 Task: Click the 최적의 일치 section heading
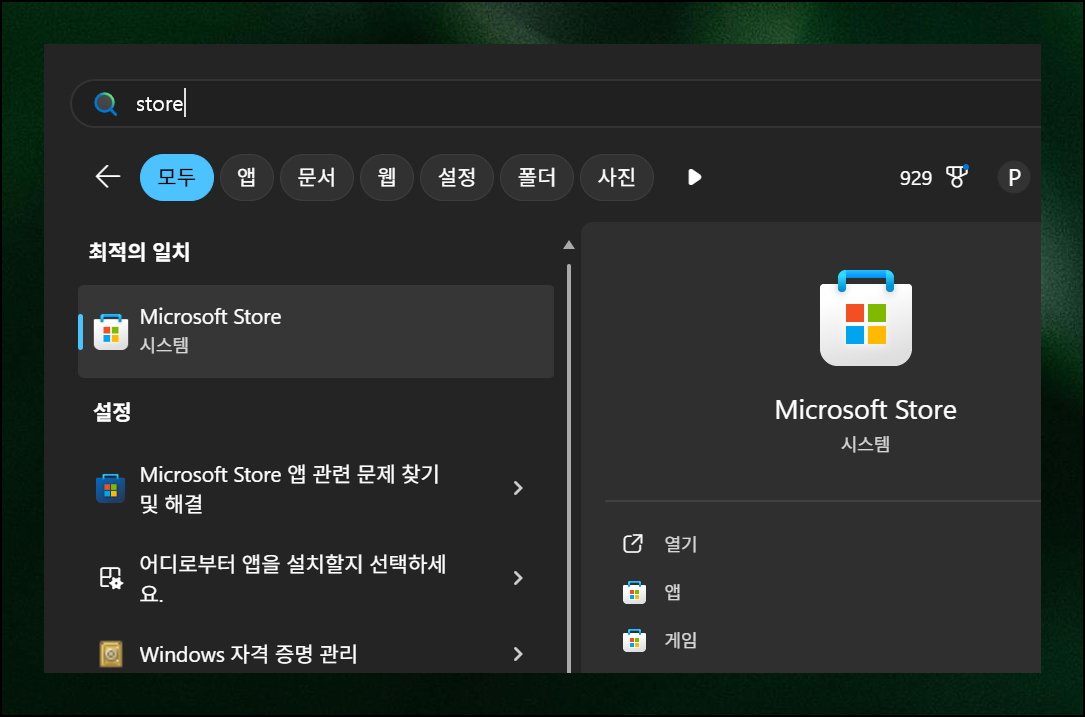click(x=139, y=251)
